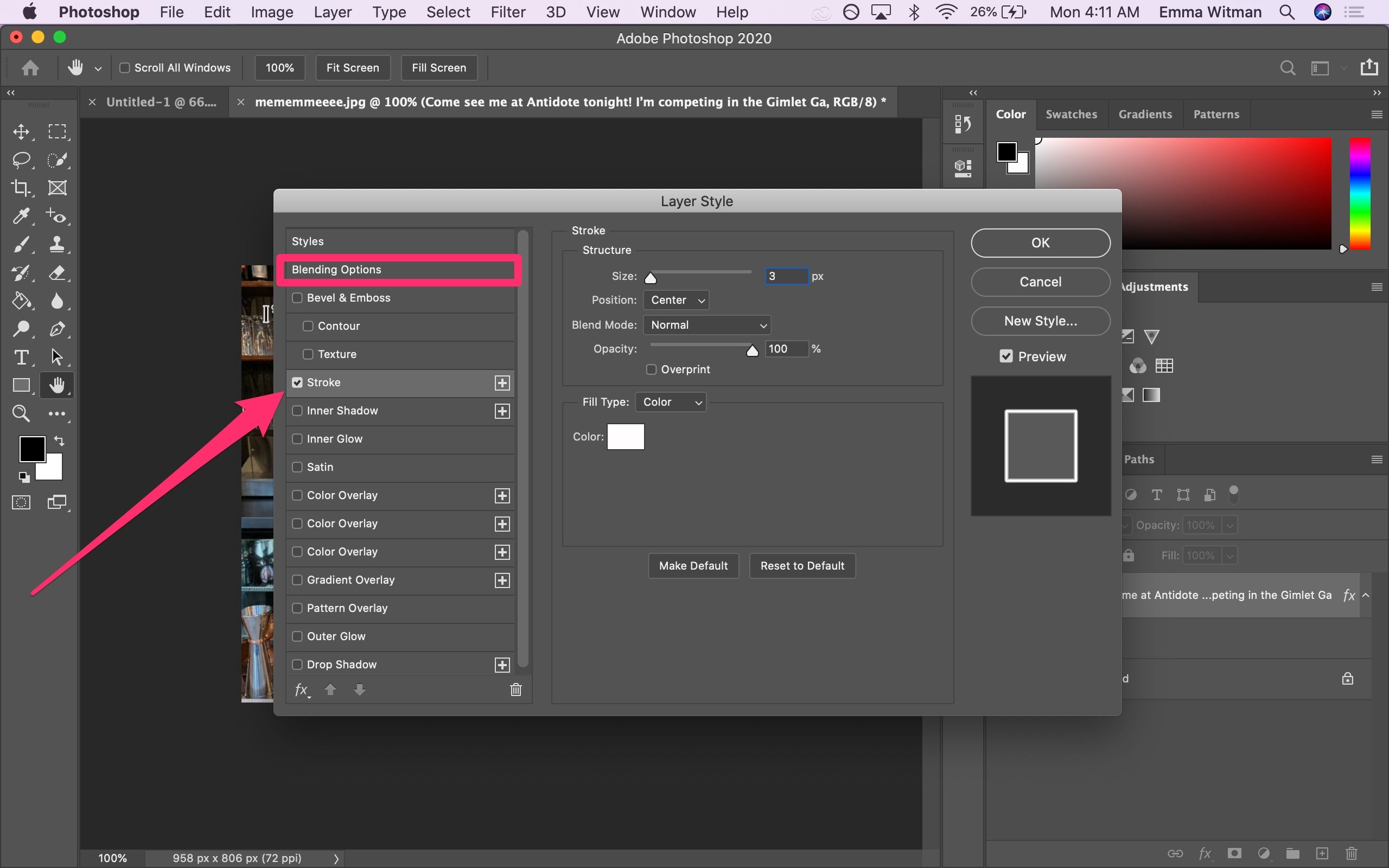This screenshot has height=868, width=1389.
Task: Click the Make Default button
Action: click(693, 566)
